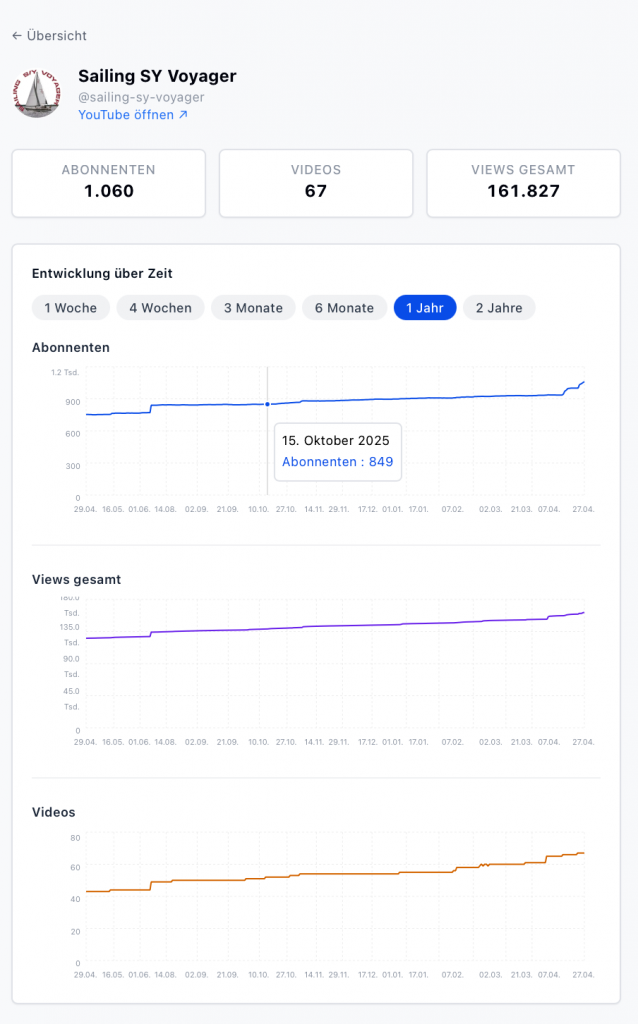This screenshot has height=1024, width=638.
Task: Click the Views Gesamt stat card
Action: point(523,183)
